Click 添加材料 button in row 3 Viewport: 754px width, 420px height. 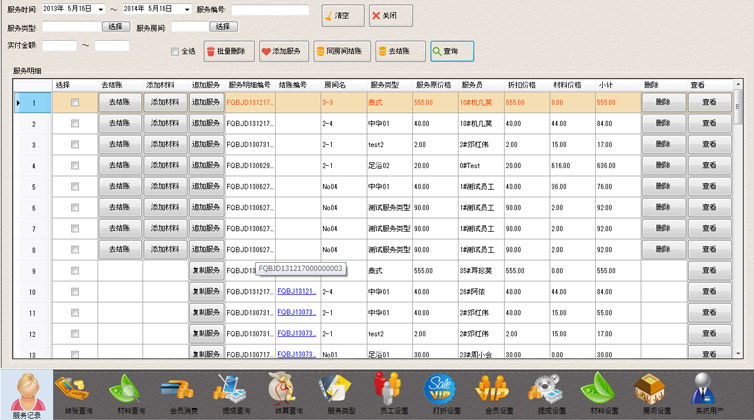(165, 144)
